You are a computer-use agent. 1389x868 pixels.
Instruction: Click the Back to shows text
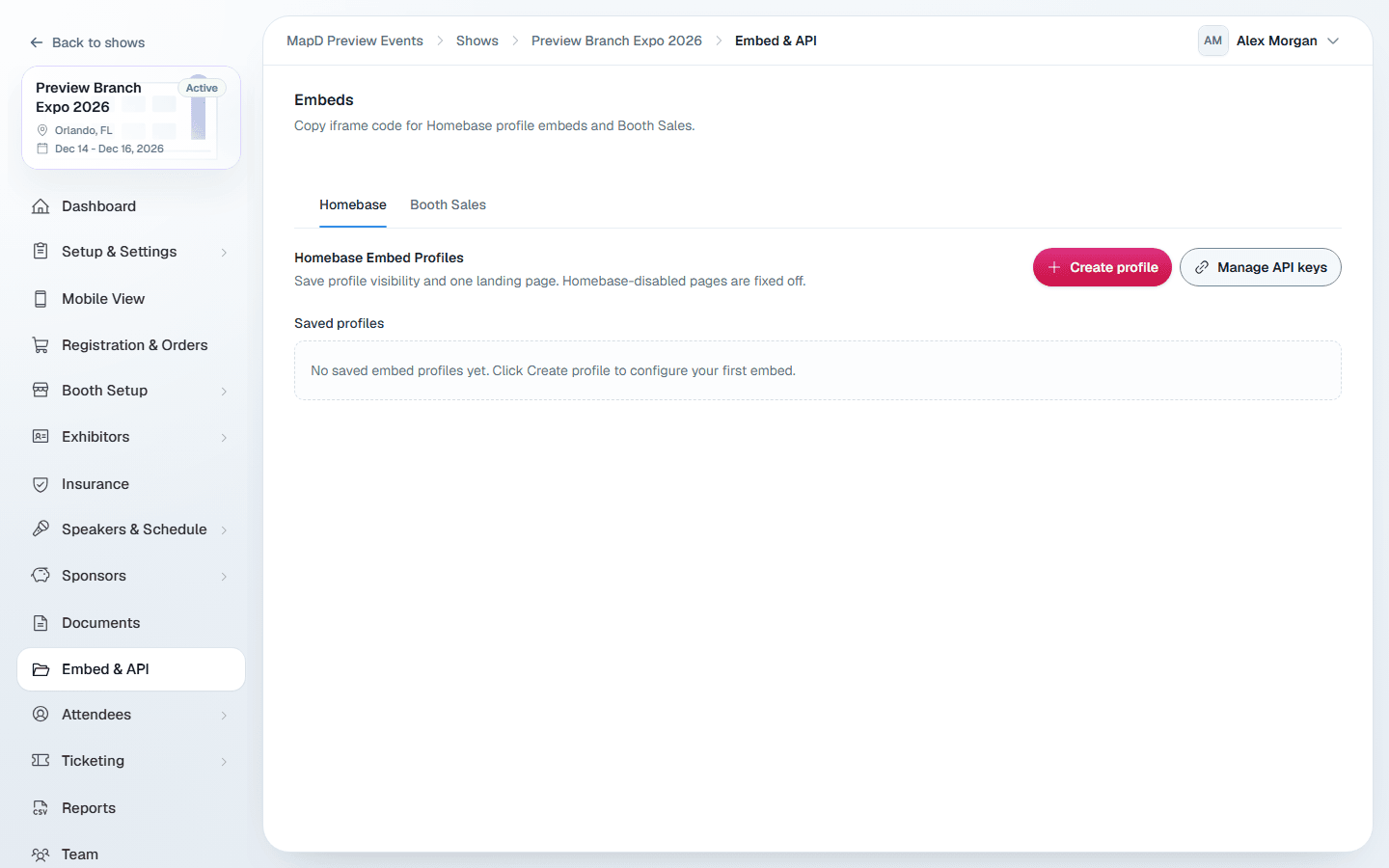pyautogui.click(x=98, y=42)
